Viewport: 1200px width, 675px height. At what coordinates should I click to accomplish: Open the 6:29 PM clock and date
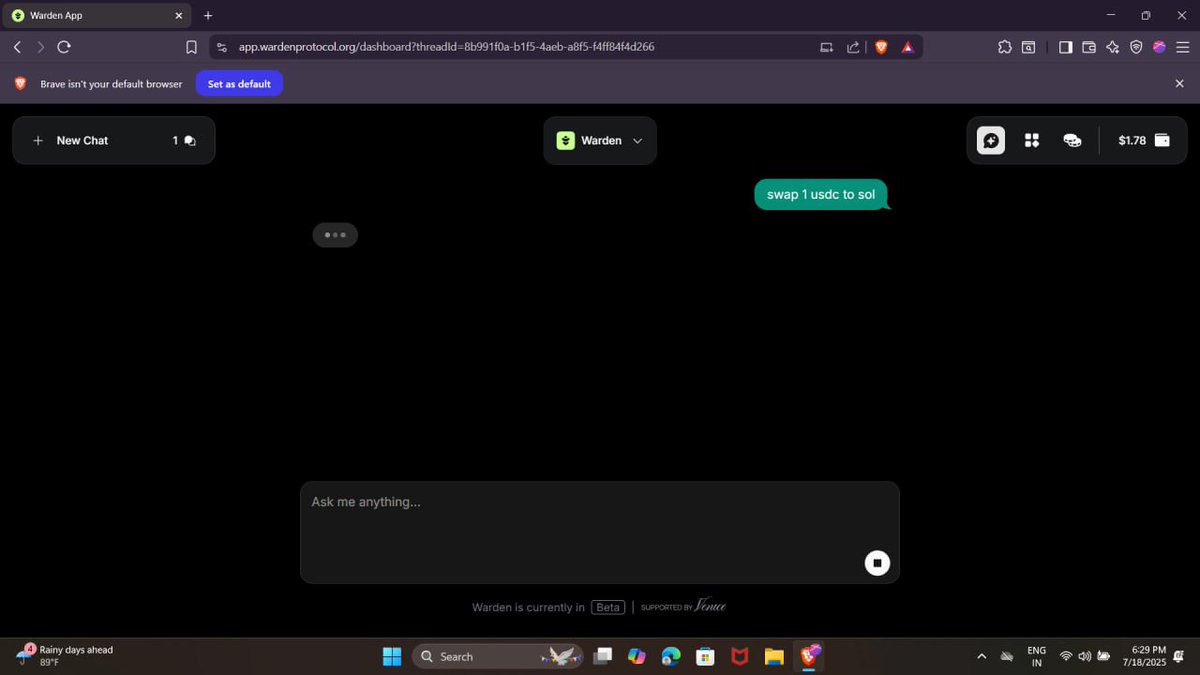click(1146, 657)
